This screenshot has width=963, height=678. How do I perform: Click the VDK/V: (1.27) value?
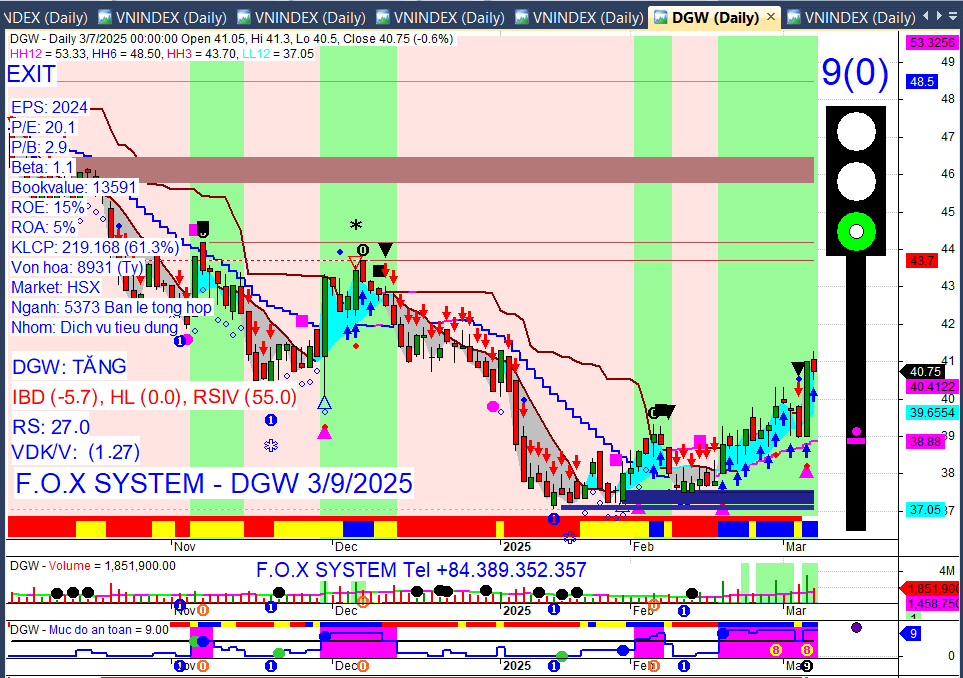[76, 452]
